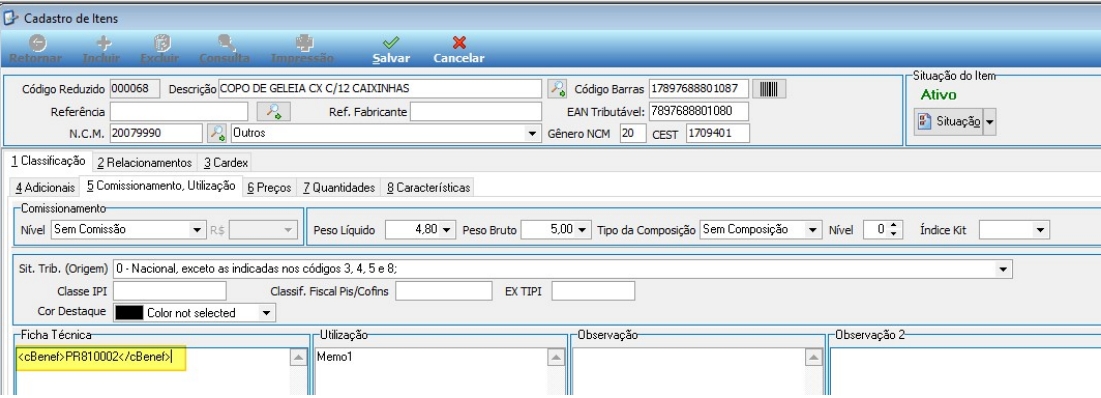Viewport: 1101px width, 398px height.
Task: Click the Gênero NCM field
Action: 633,133
